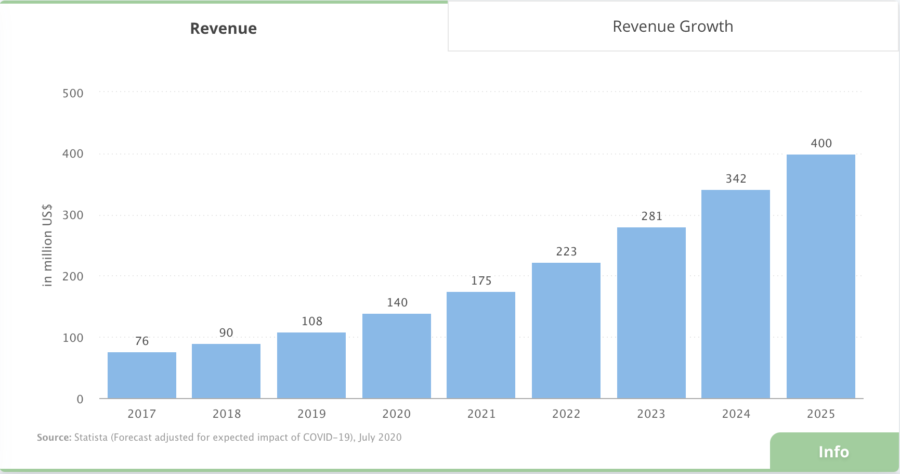Select the Revenue tab
This screenshot has height=474, width=900.
tap(223, 28)
